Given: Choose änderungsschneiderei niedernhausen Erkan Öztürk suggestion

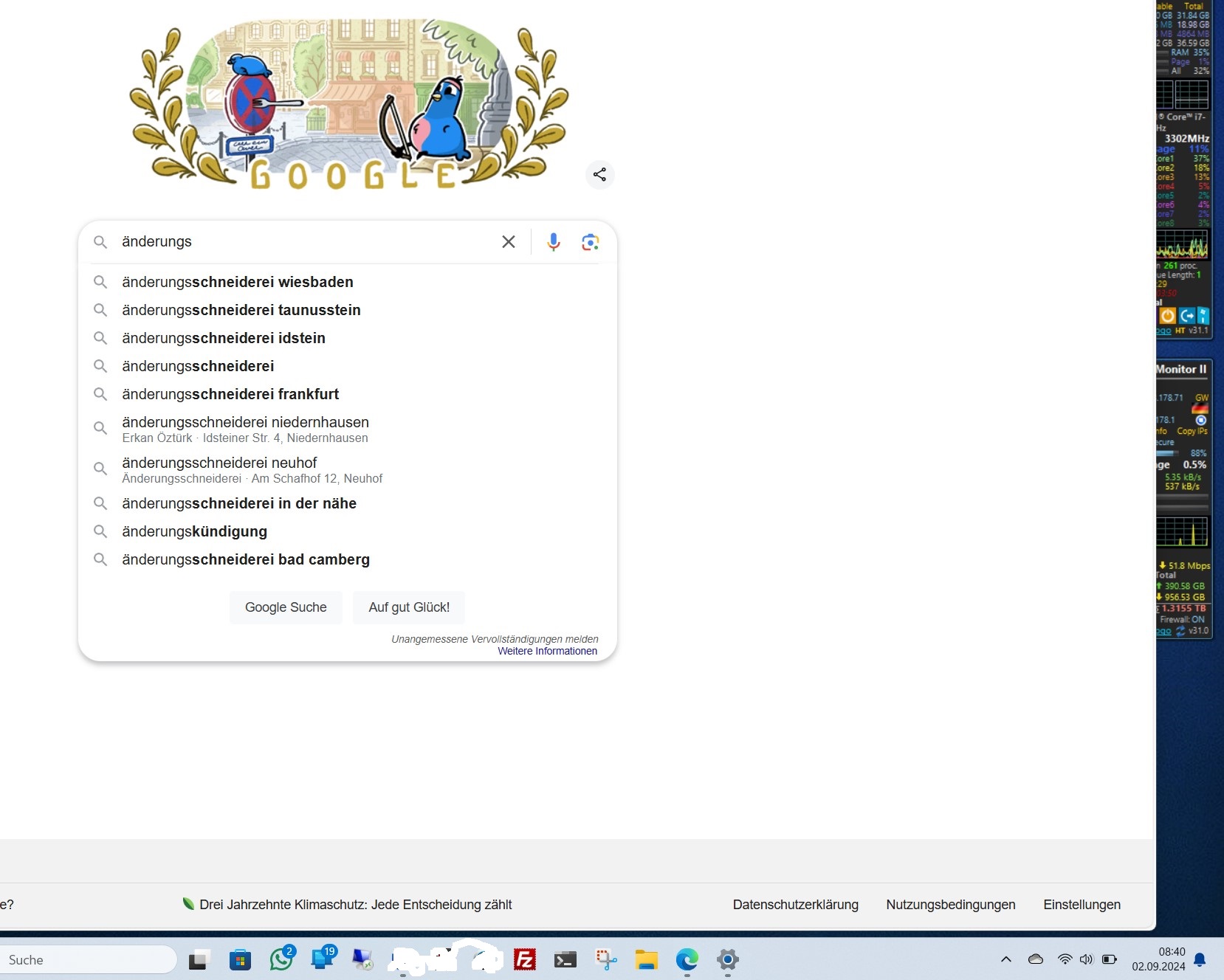Looking at the screenshot, I should pyautogui.click(x=348, y=429).
